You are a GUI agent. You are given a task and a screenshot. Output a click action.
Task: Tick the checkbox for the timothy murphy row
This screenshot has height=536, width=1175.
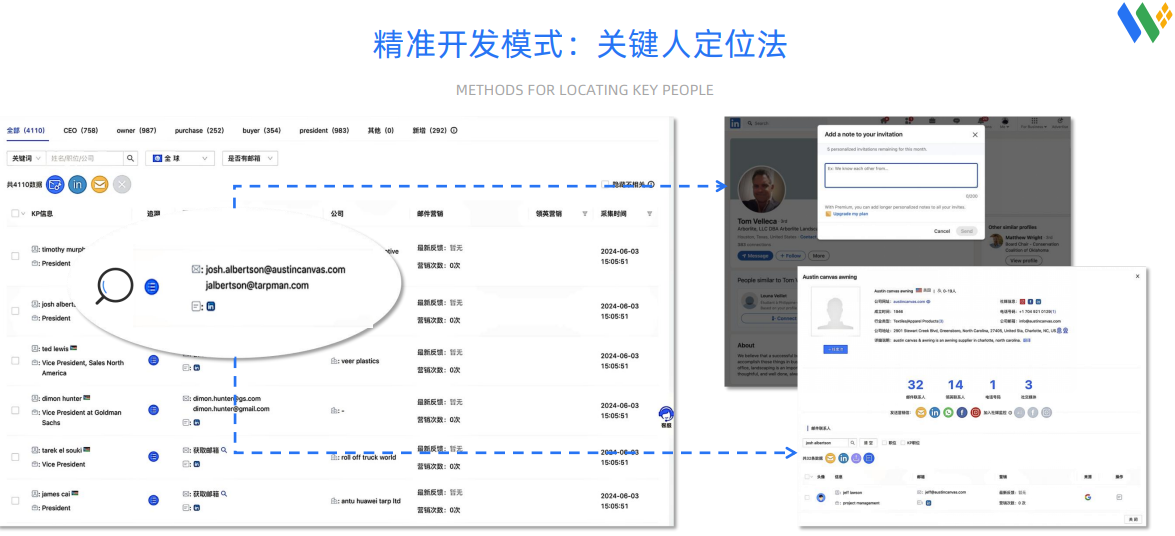pyautogui.click(x=15, y=256)
